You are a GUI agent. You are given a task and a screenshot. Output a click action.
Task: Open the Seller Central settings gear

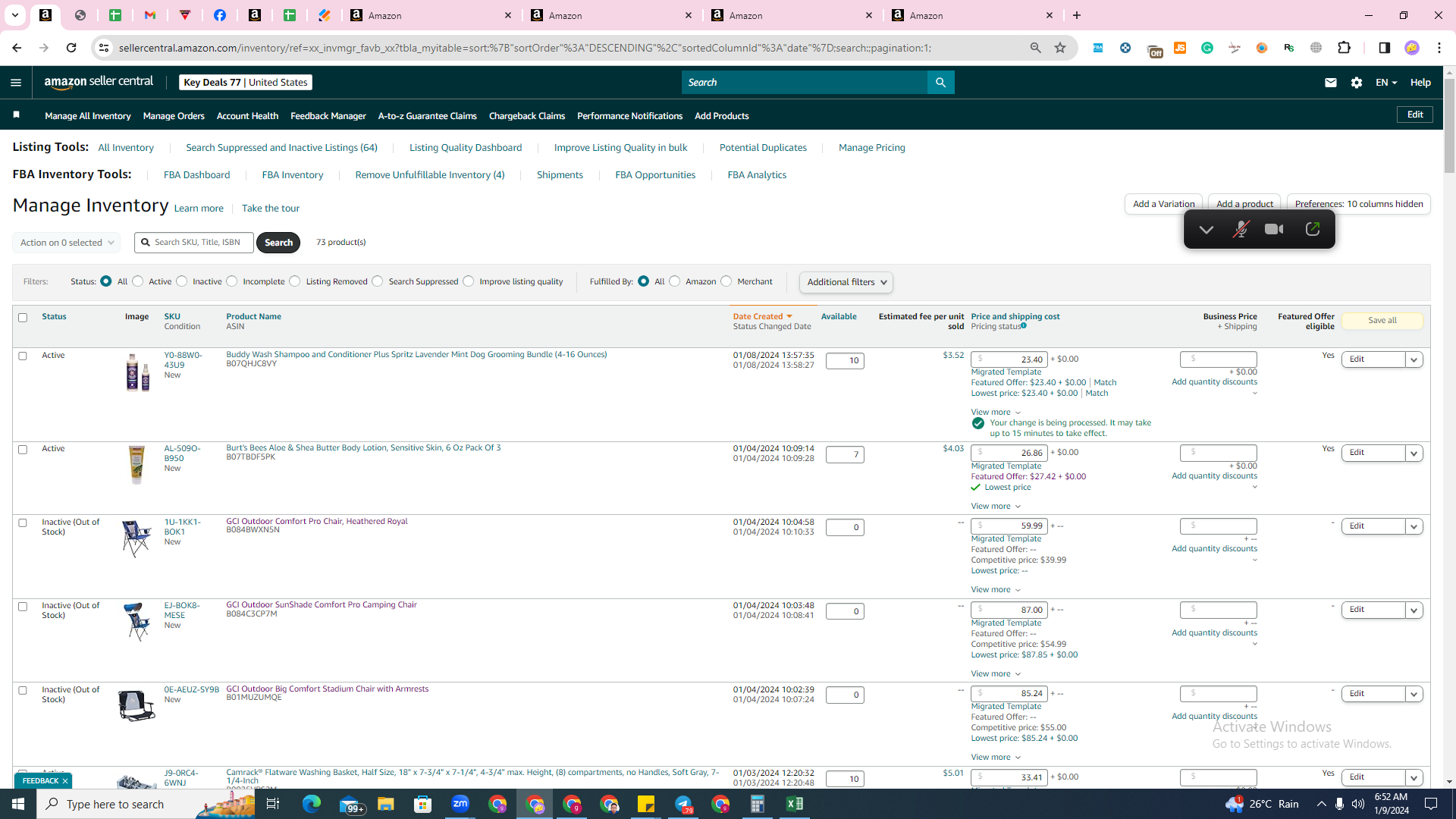1357,83
